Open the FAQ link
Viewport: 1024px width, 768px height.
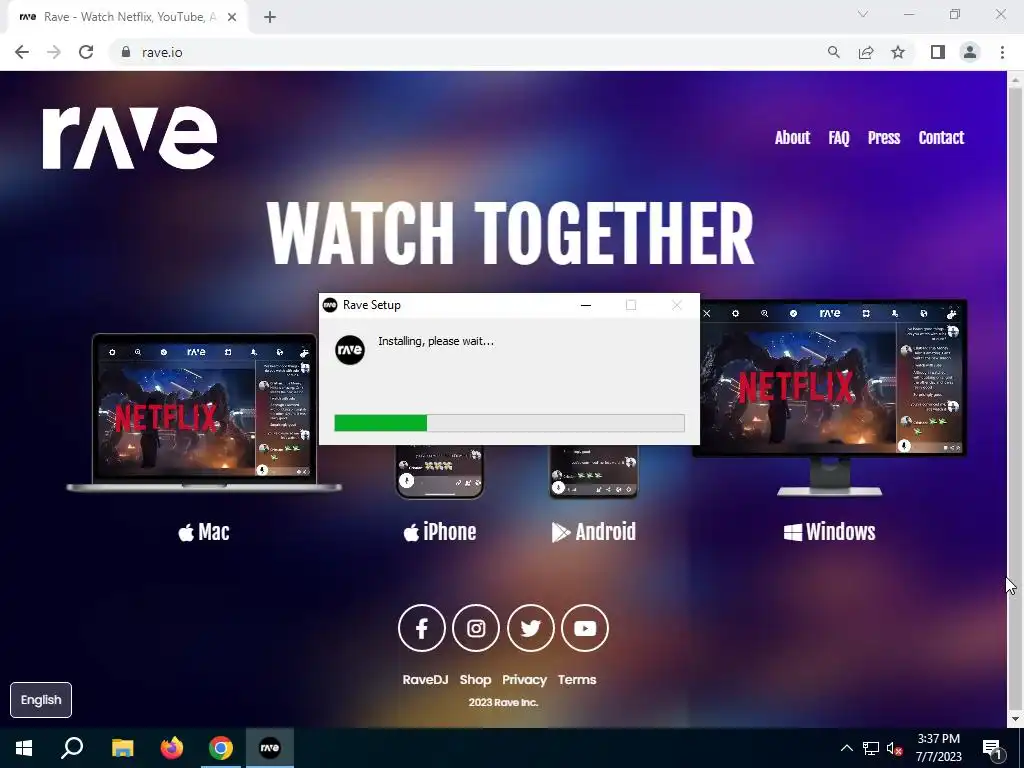(839, 138)
